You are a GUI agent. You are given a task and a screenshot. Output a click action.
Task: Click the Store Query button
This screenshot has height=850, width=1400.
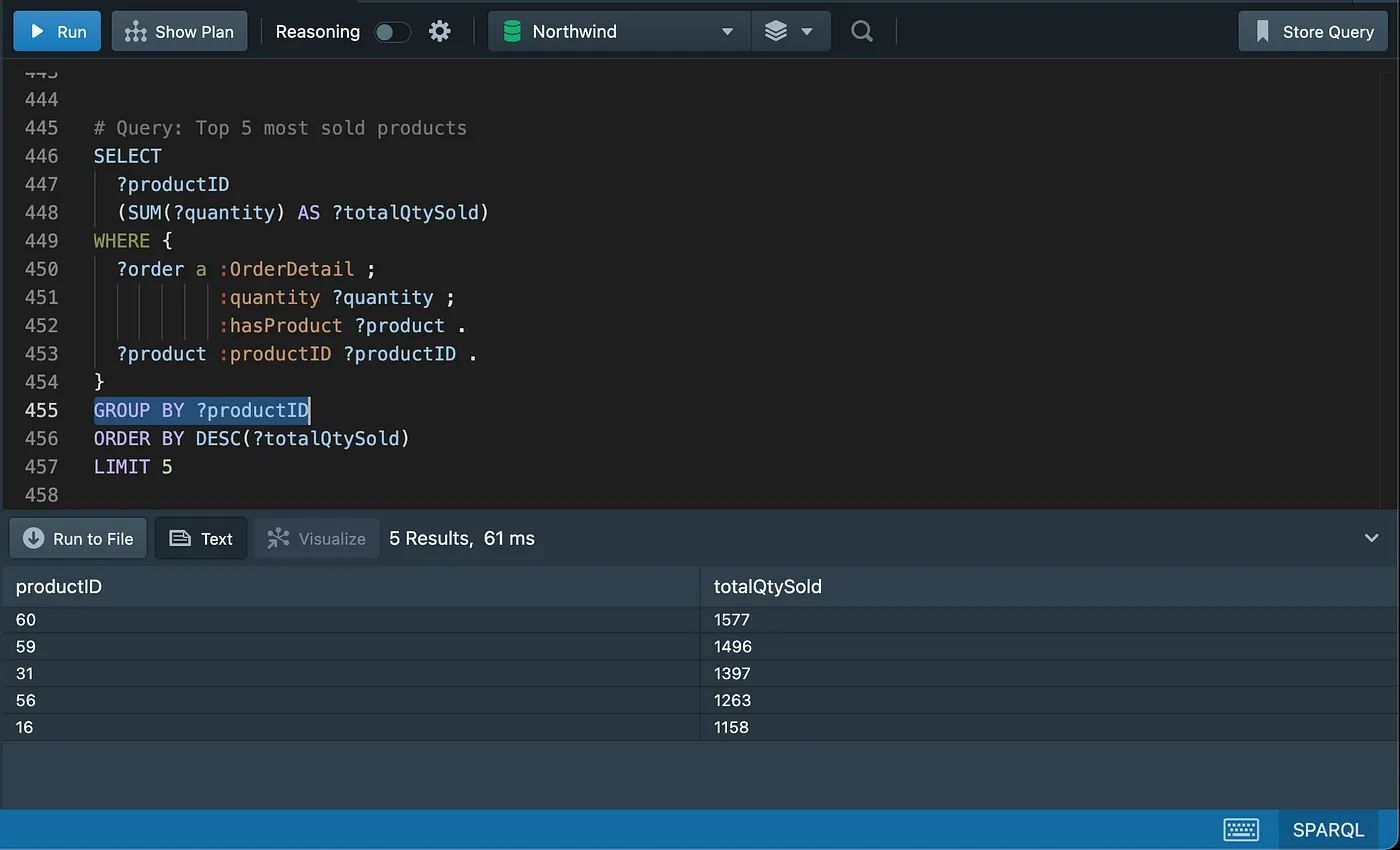pos(1313,32)
